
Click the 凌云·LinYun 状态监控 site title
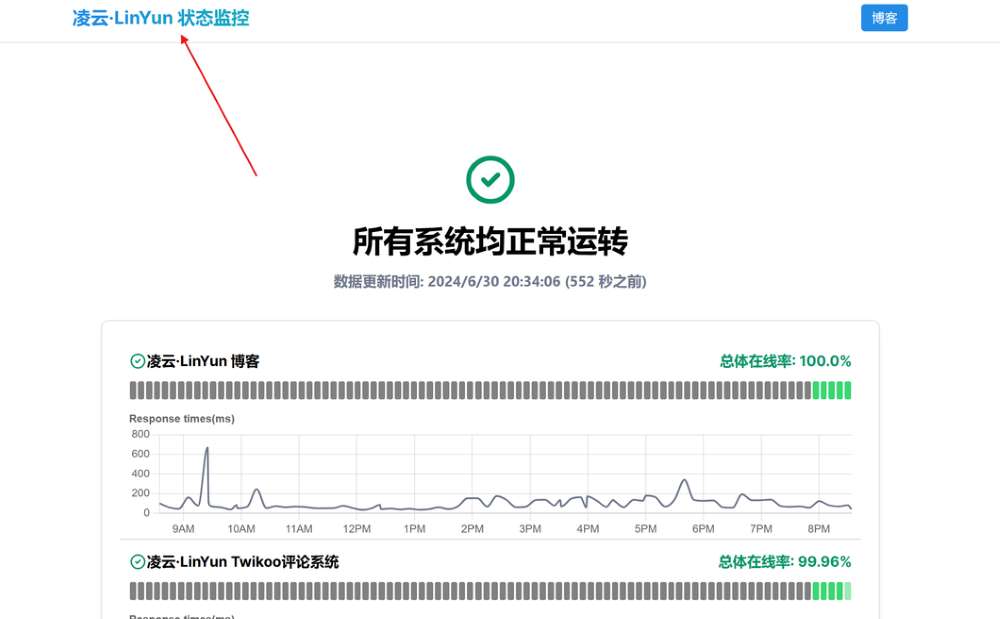pyautogui.click(x=161, y=18)
